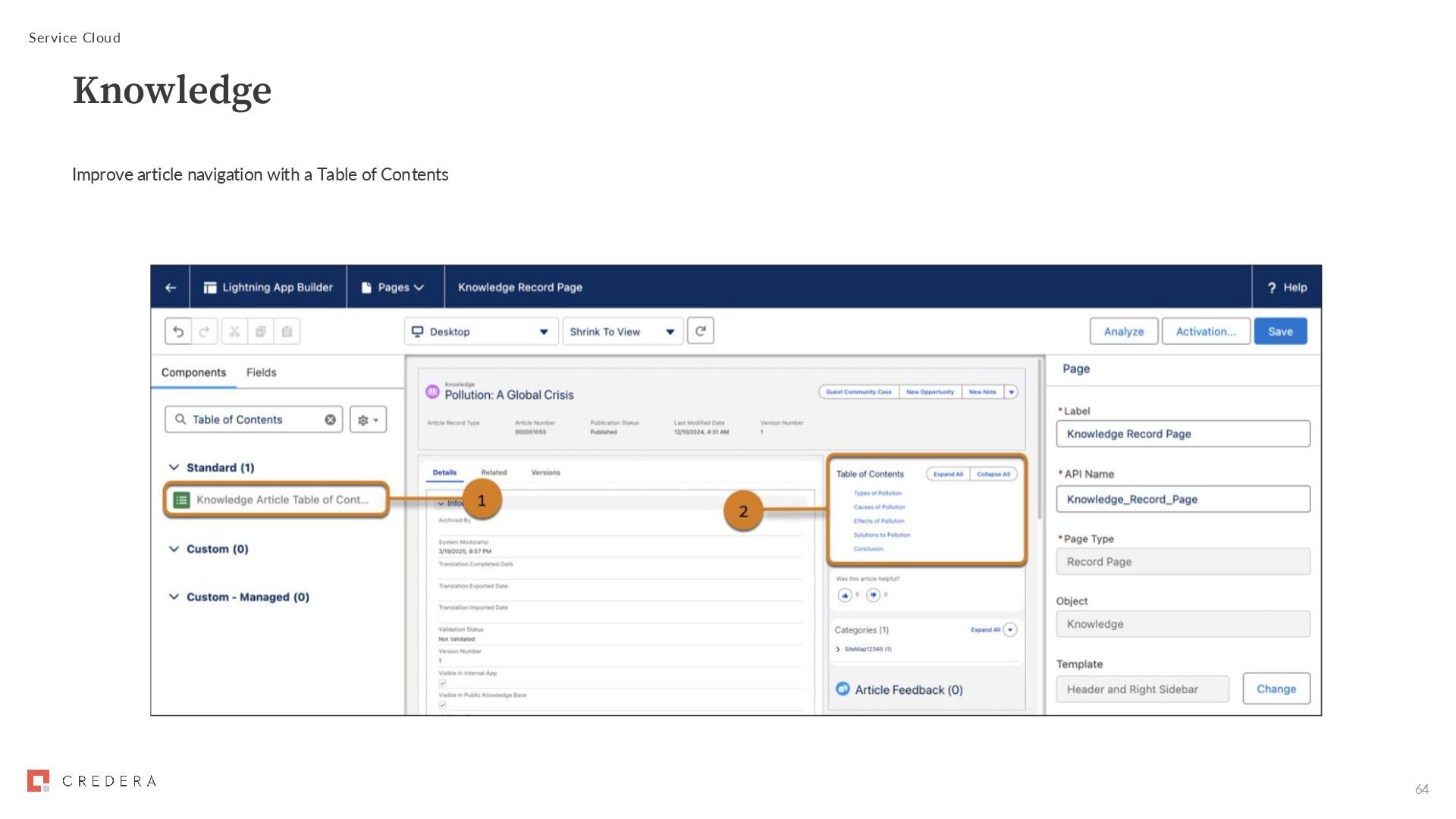Switch to the Fields tab
Image resolution: width=1456 pixels, height=819 pixels.
[261, 372]
